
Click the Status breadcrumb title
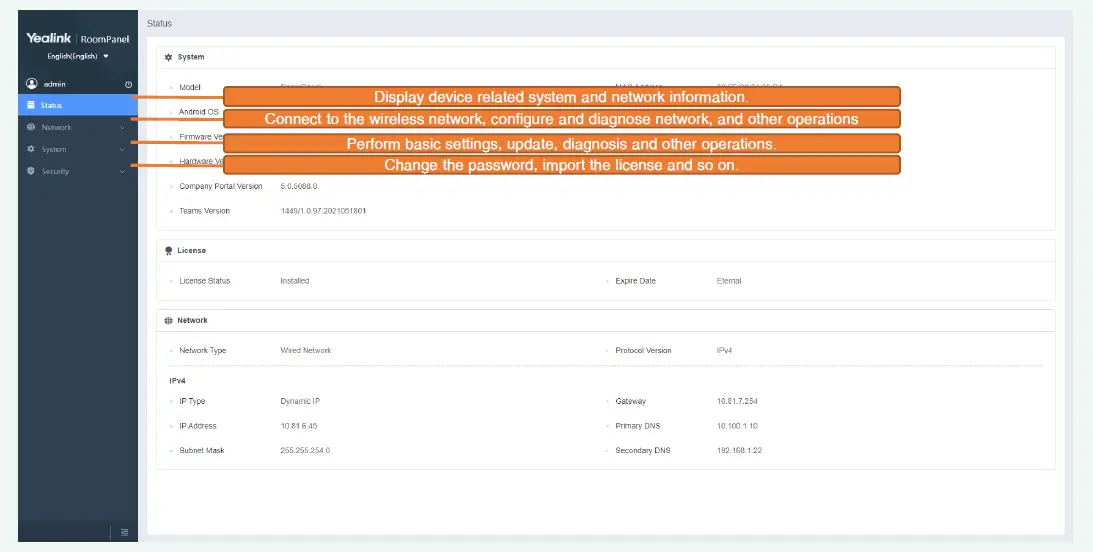tap(159, 24)
